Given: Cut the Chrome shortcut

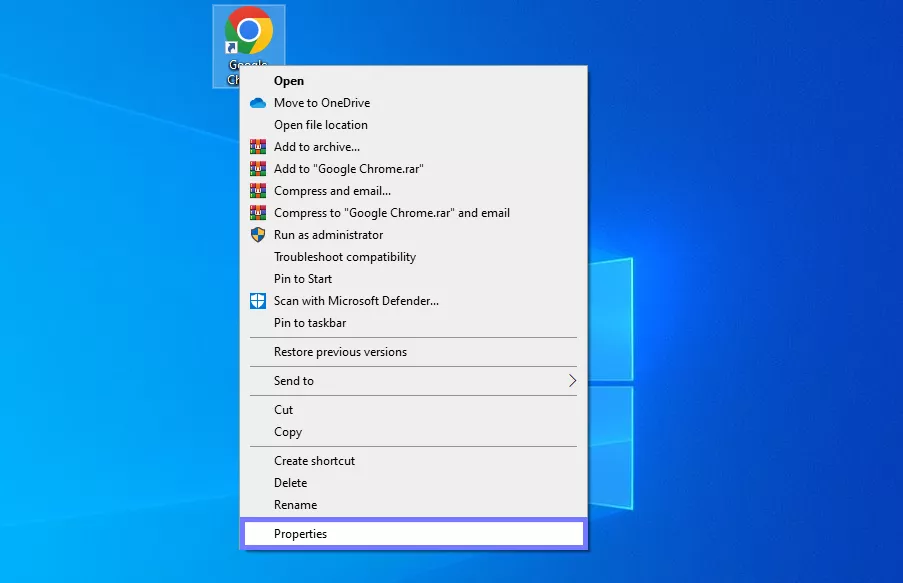Looking at the screenshot, I should coord(283,409).
